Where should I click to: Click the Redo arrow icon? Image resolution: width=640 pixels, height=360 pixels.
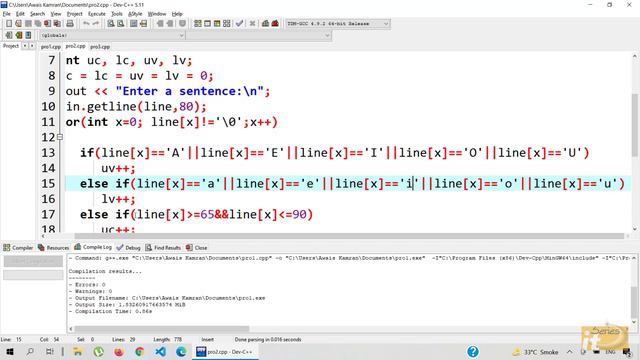(x=96, y=24)
